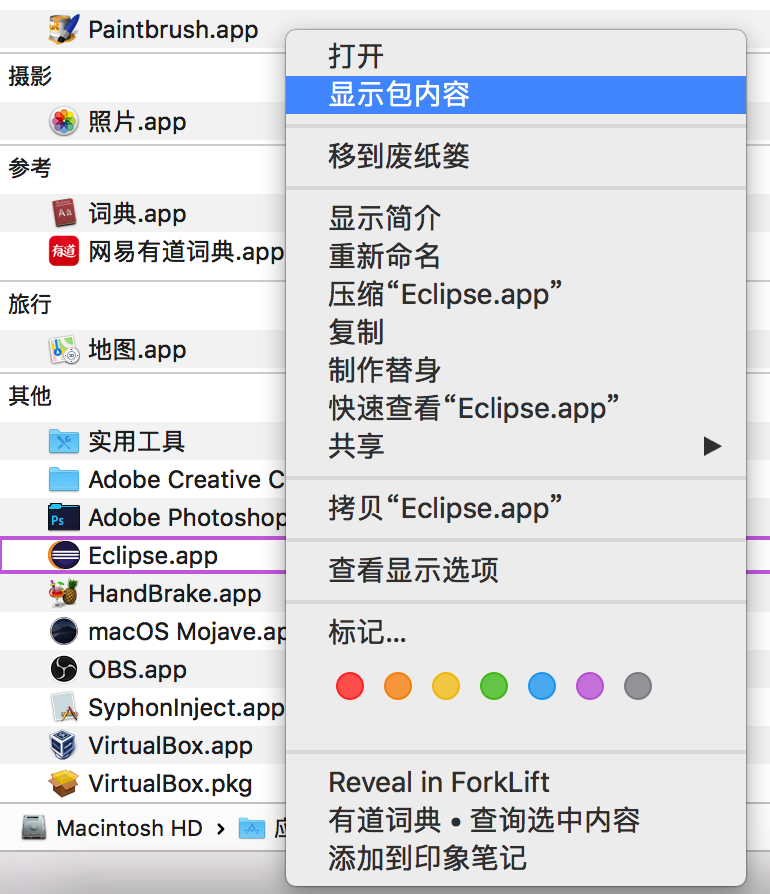The width and height of the screenshot is (770, 894).
Task: Click Macintosh HD in the path bar
Action: tap(129, 828)
